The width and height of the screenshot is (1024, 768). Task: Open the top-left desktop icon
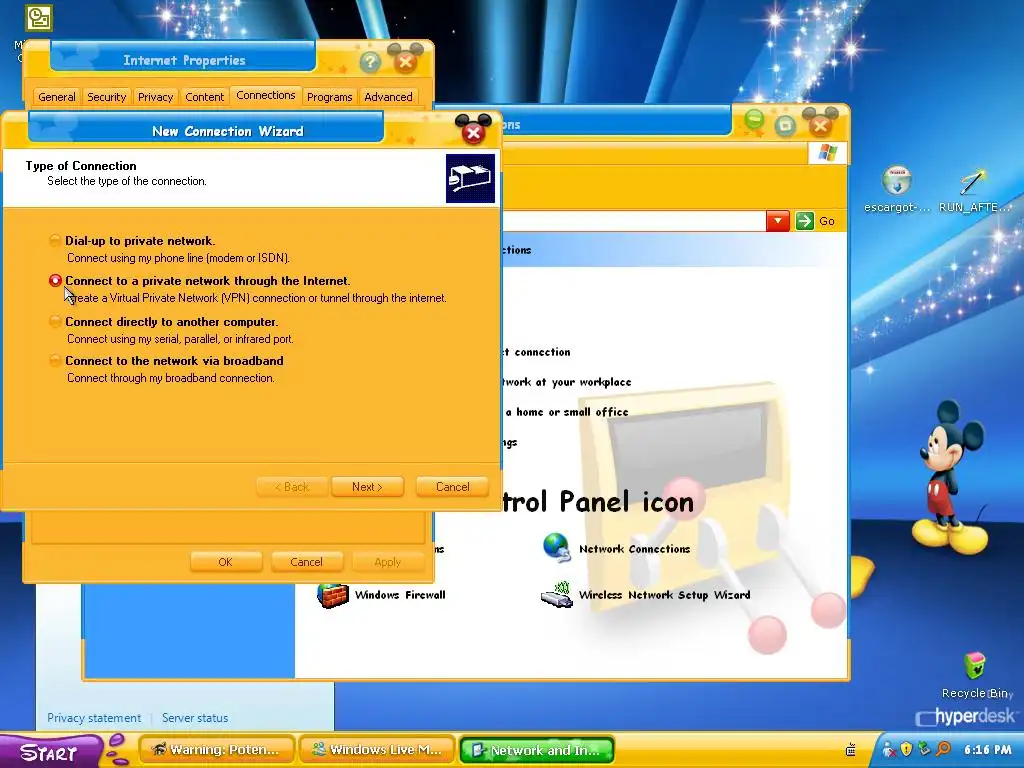coord(39,18)
